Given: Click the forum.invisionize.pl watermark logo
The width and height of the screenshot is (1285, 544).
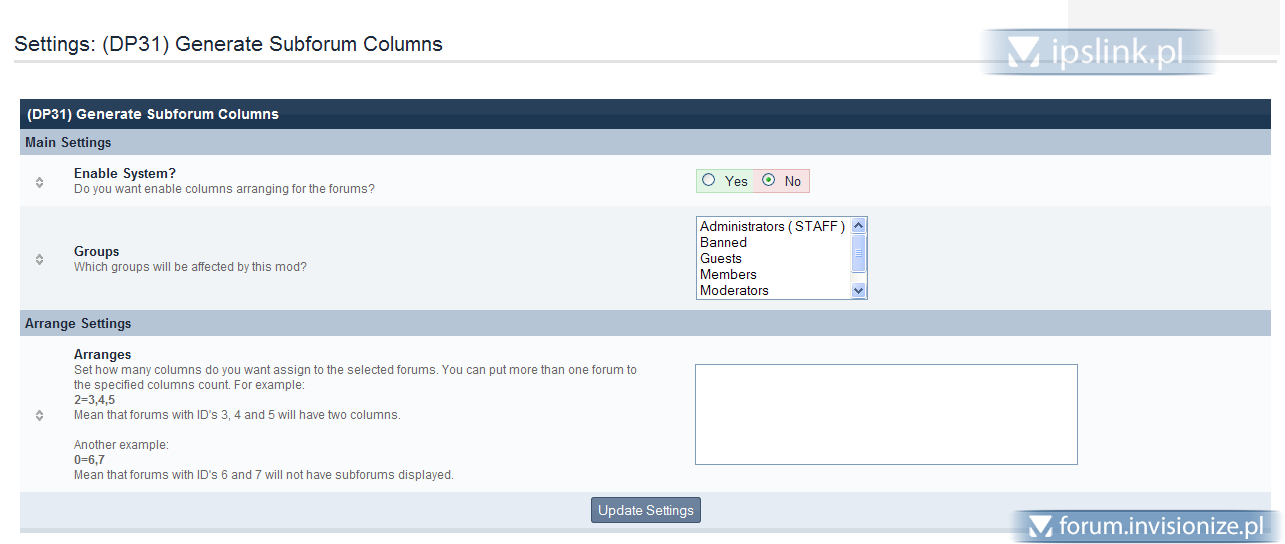Looking at the screenshot, I should coord(1146,525).
